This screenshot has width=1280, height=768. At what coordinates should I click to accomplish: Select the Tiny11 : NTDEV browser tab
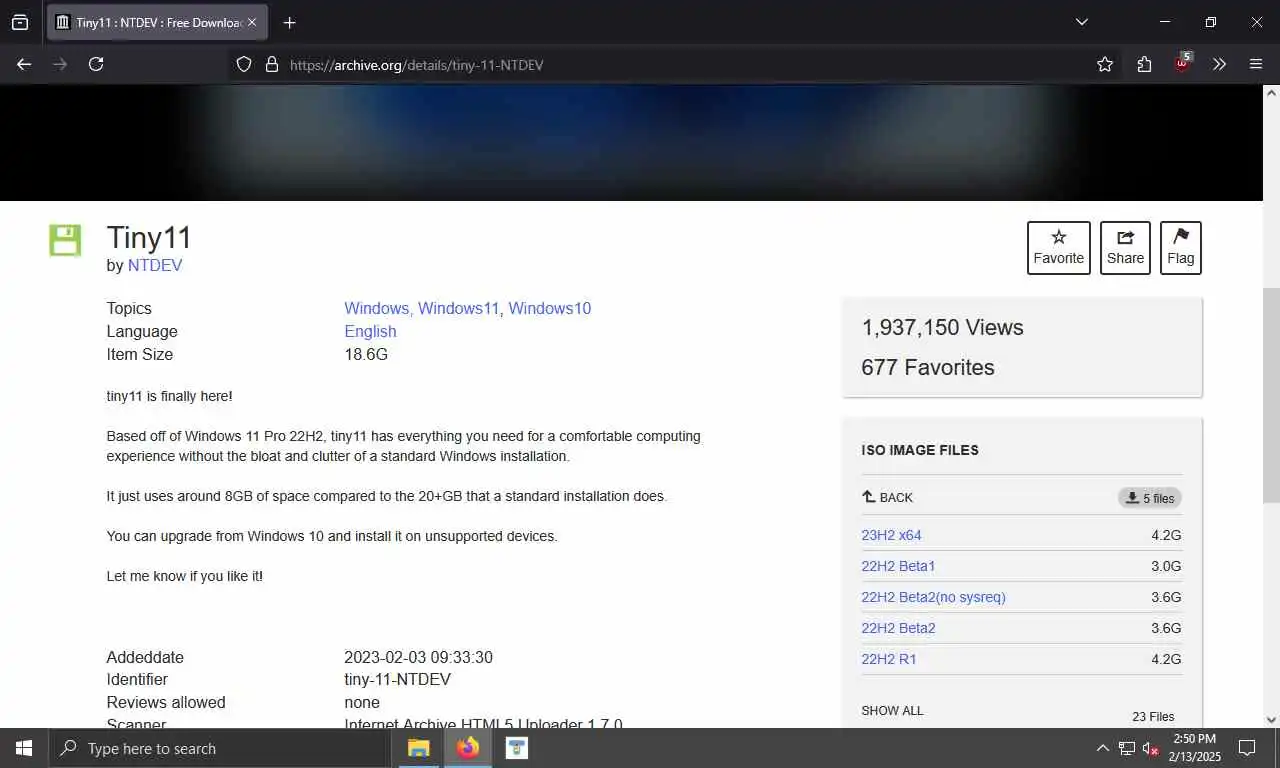point(157,22)
